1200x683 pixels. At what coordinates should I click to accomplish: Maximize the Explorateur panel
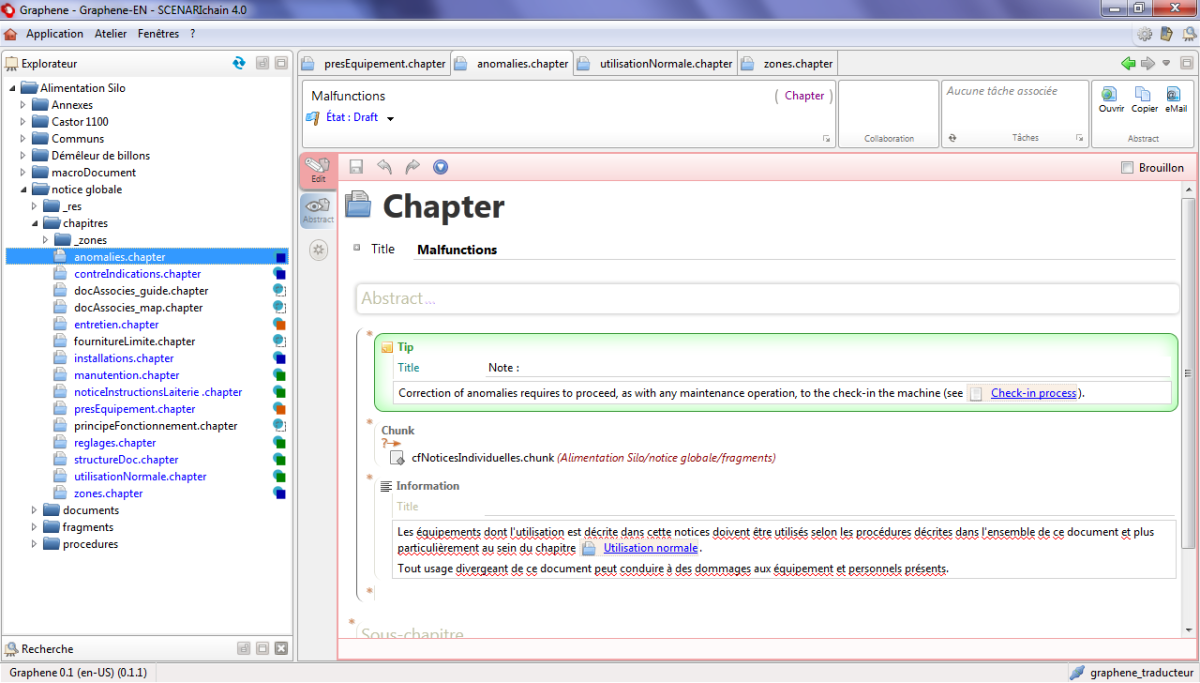281,63
